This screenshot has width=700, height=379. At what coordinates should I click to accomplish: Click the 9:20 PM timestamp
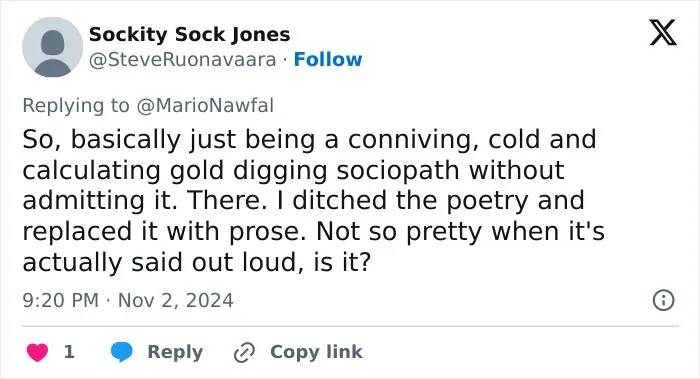[x=60, y=300]
